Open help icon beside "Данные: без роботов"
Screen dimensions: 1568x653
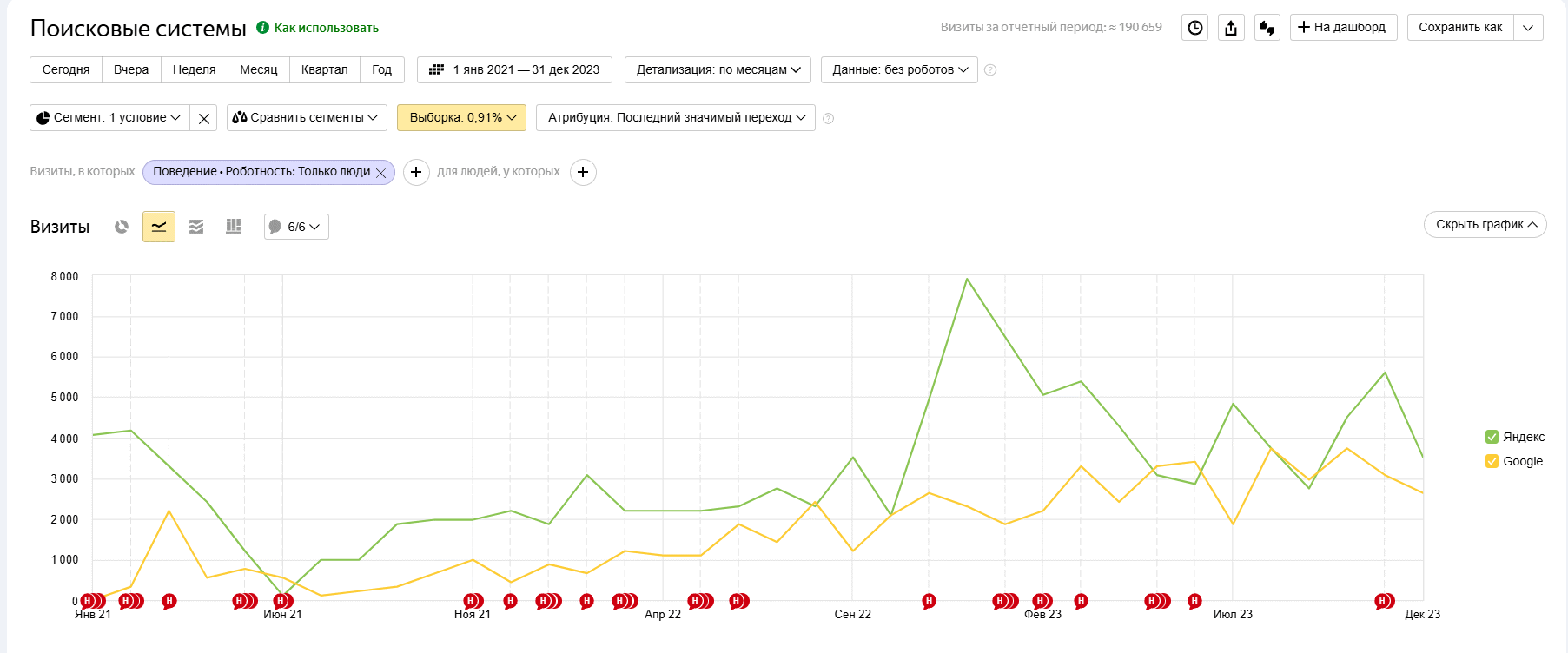[x=990, y=70]
